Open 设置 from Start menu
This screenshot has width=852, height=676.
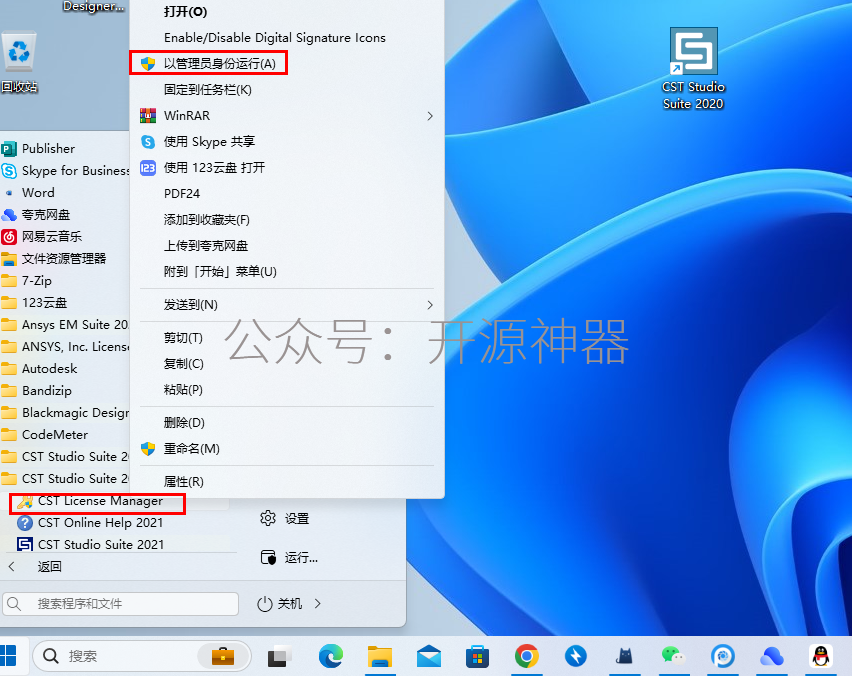pos(297,519)
